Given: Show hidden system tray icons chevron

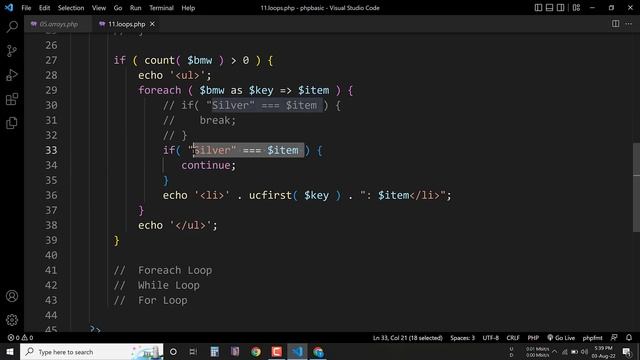Looking at the screenshot, I should [x=554, y=352].
